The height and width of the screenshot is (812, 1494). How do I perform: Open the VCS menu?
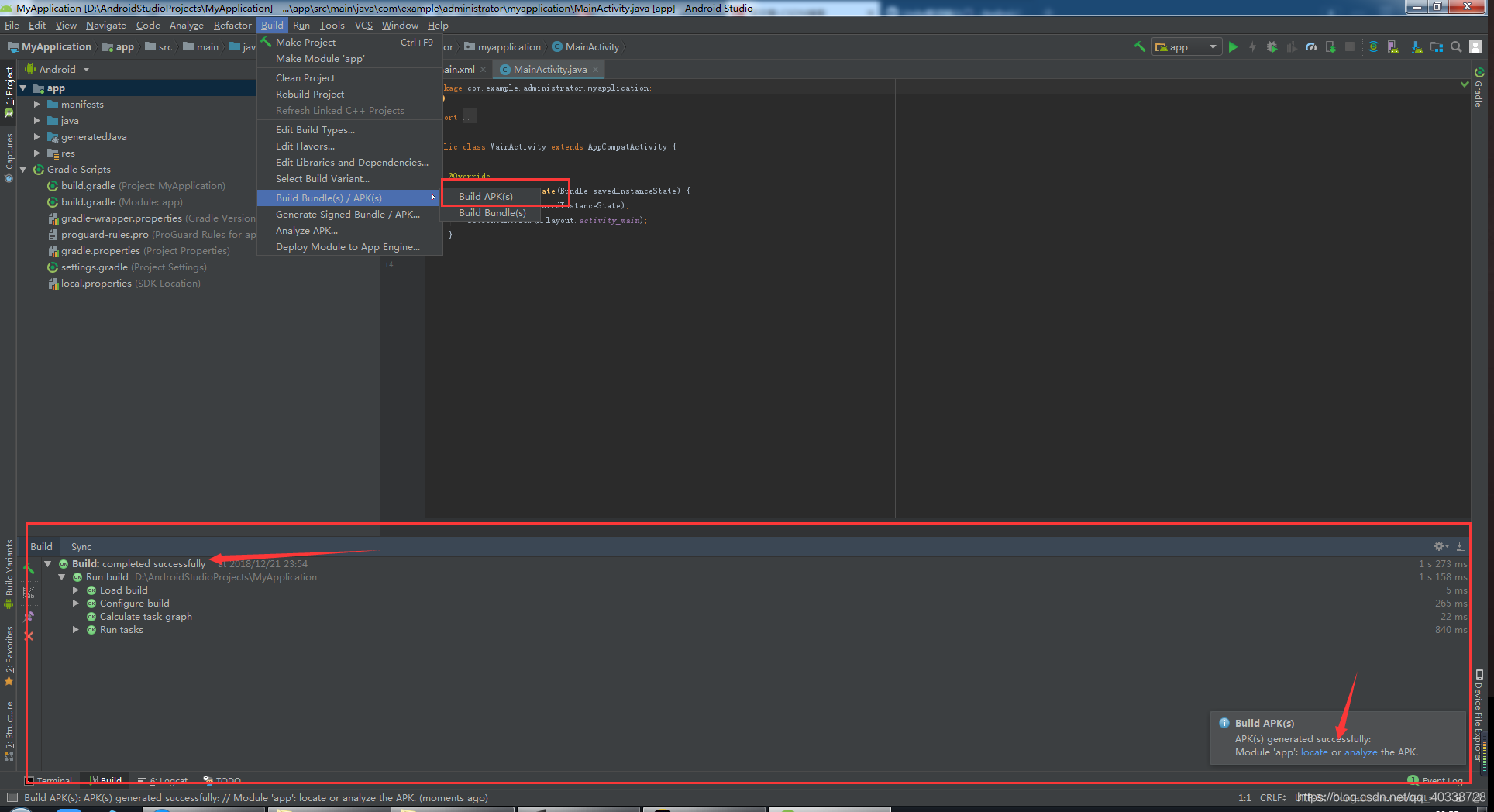click(x=363, y=26)
